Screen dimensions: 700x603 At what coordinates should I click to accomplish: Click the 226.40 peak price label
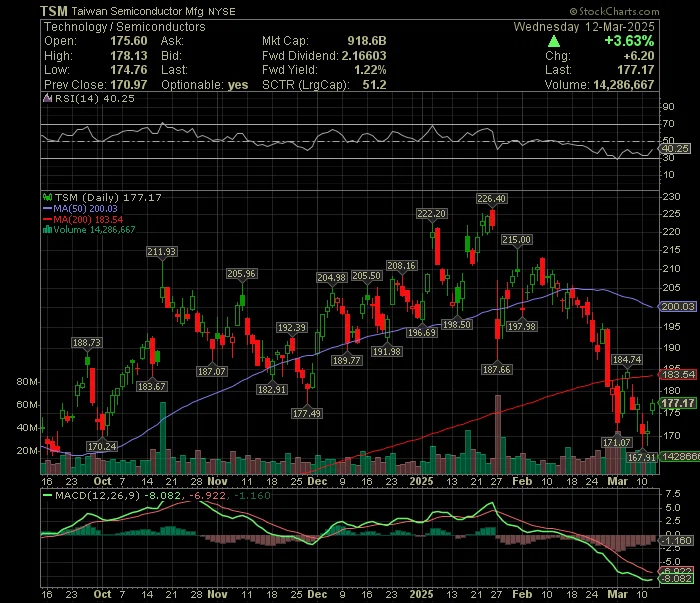[492, 199]
